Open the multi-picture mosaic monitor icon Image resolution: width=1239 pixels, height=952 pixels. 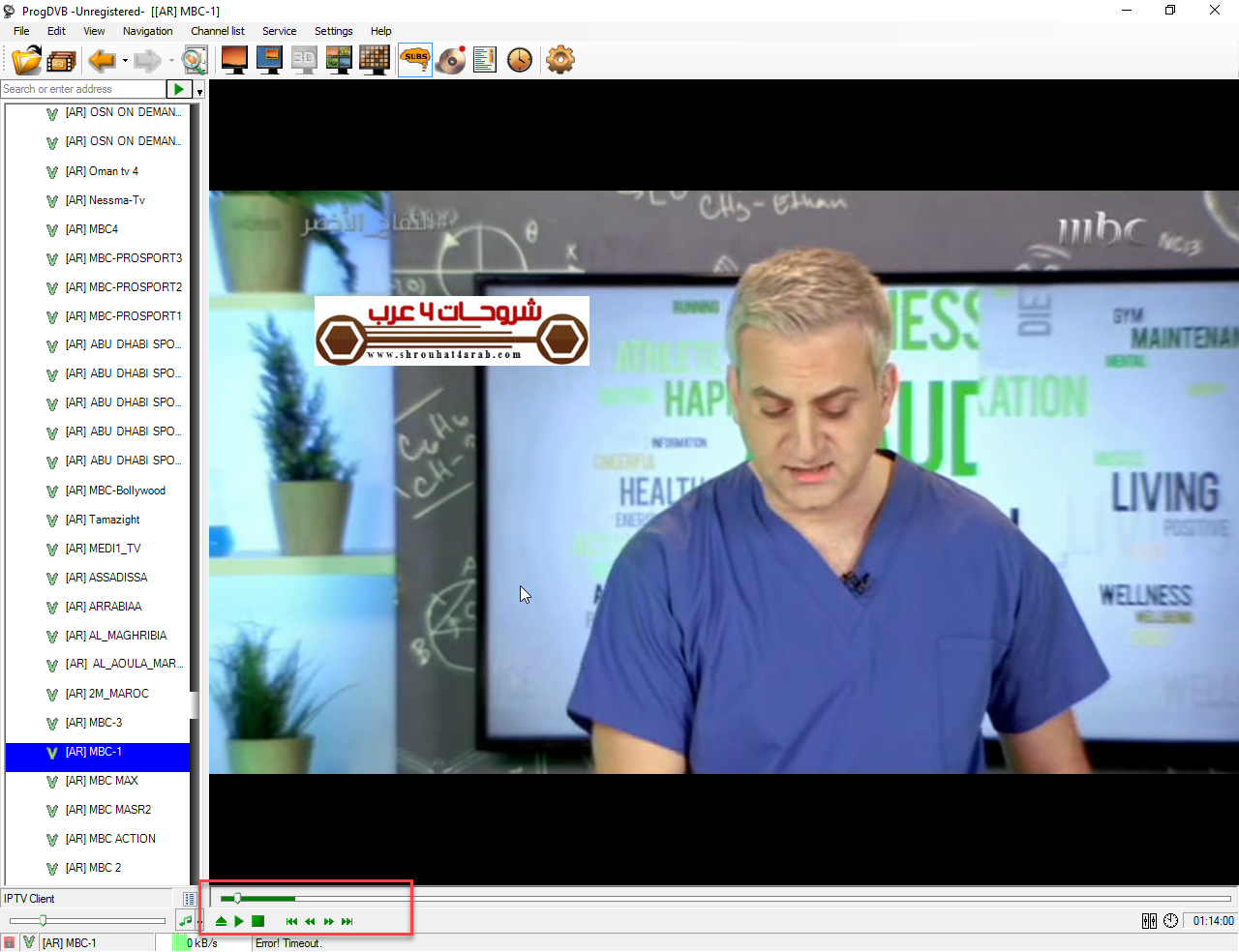(339, 60)
